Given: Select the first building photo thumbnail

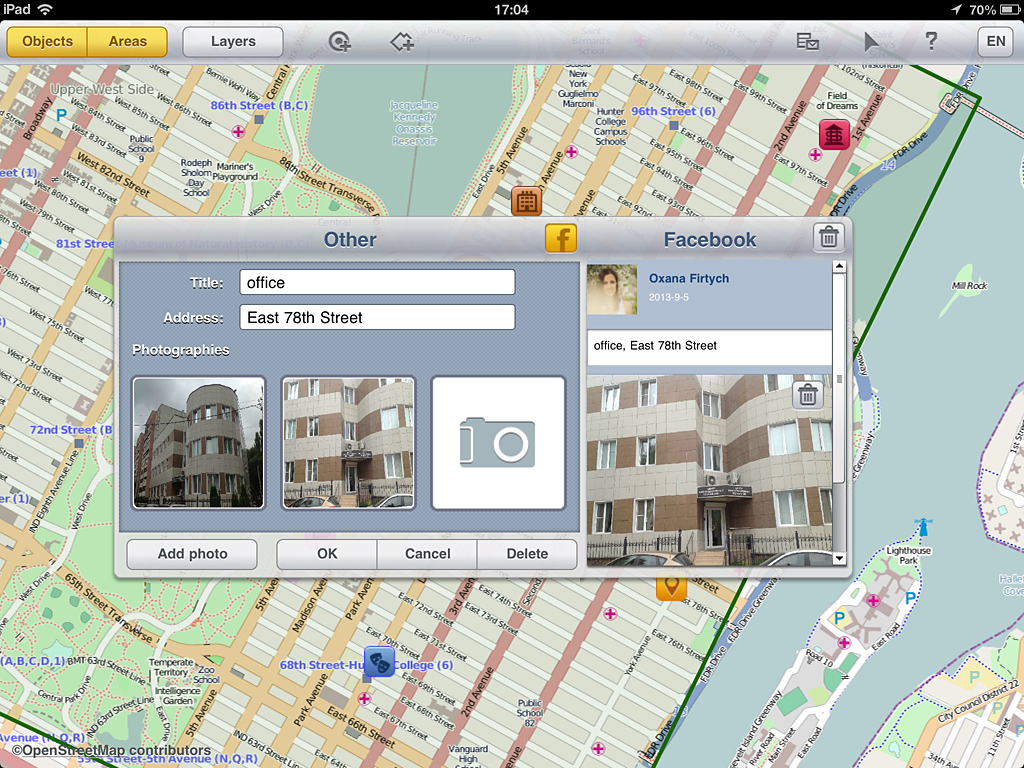Looking at the screenshot, I should click(x=199, y=442).
